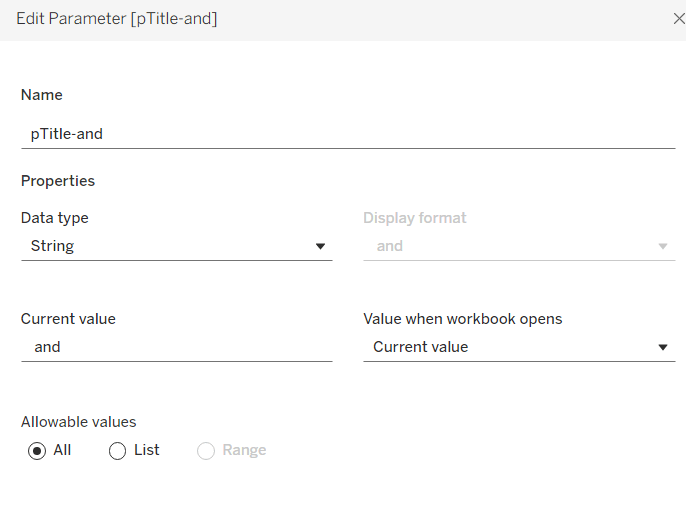Select the List allowable values radio button
Image resolution: width=686 pixels, height=523 pixels.
click(117, 451)
